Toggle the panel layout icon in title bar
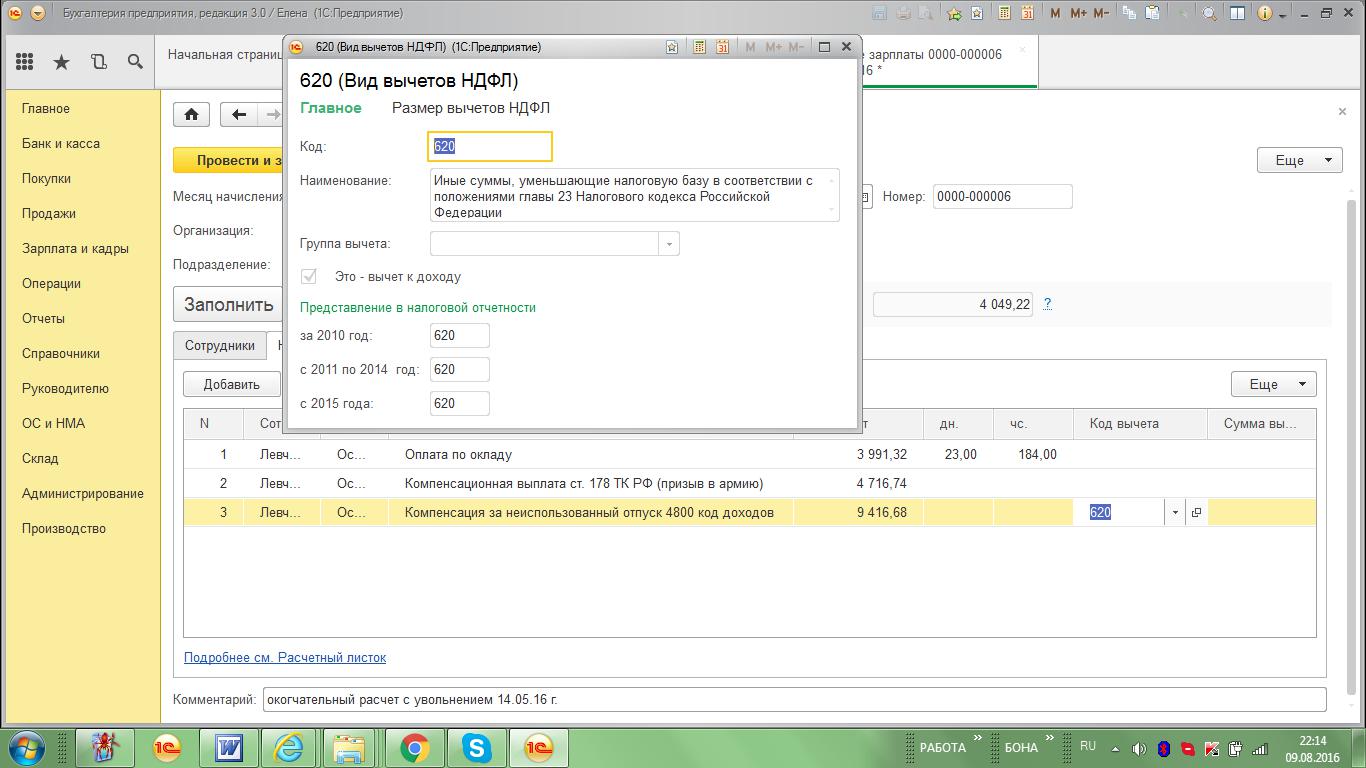 point(1237,13)
